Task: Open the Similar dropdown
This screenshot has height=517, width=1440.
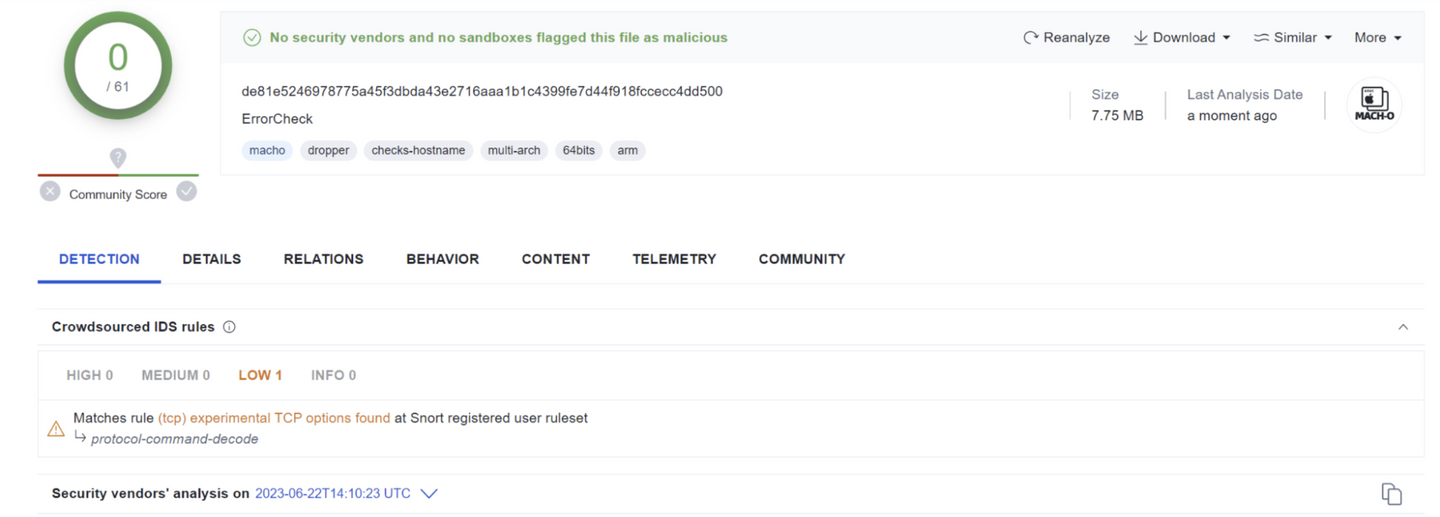Action: (1293, 38)
